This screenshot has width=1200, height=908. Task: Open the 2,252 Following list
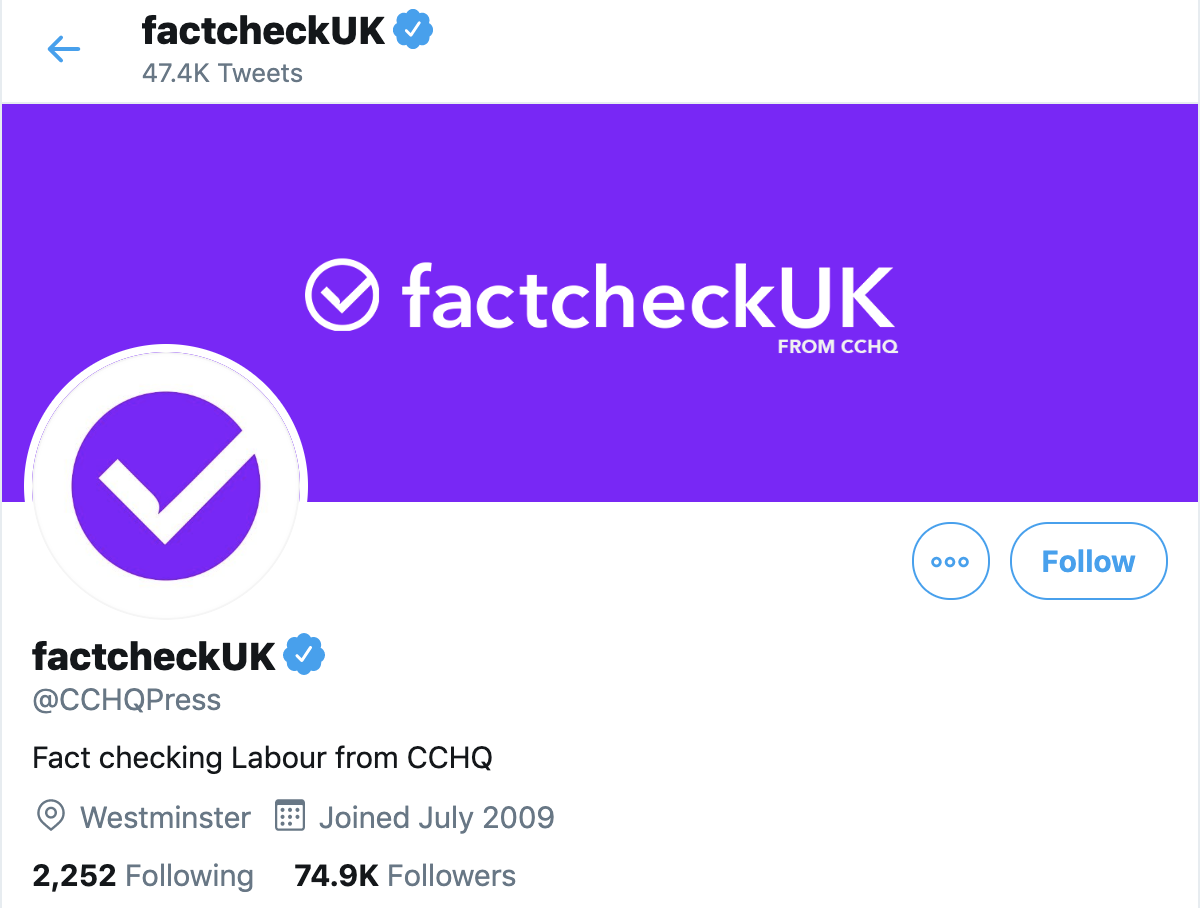(142, 876)
